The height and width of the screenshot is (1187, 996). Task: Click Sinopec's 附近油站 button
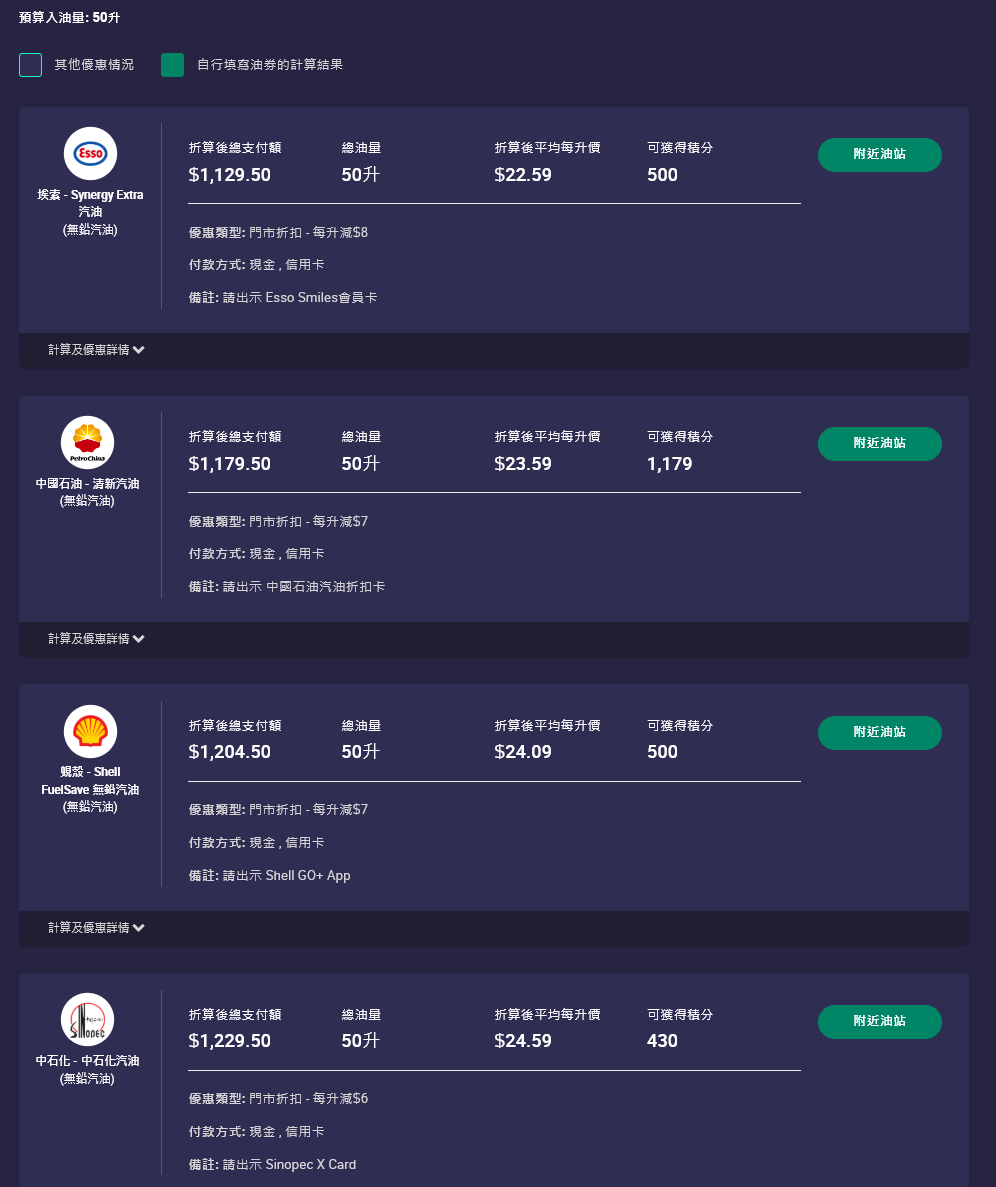point(879,1022)
